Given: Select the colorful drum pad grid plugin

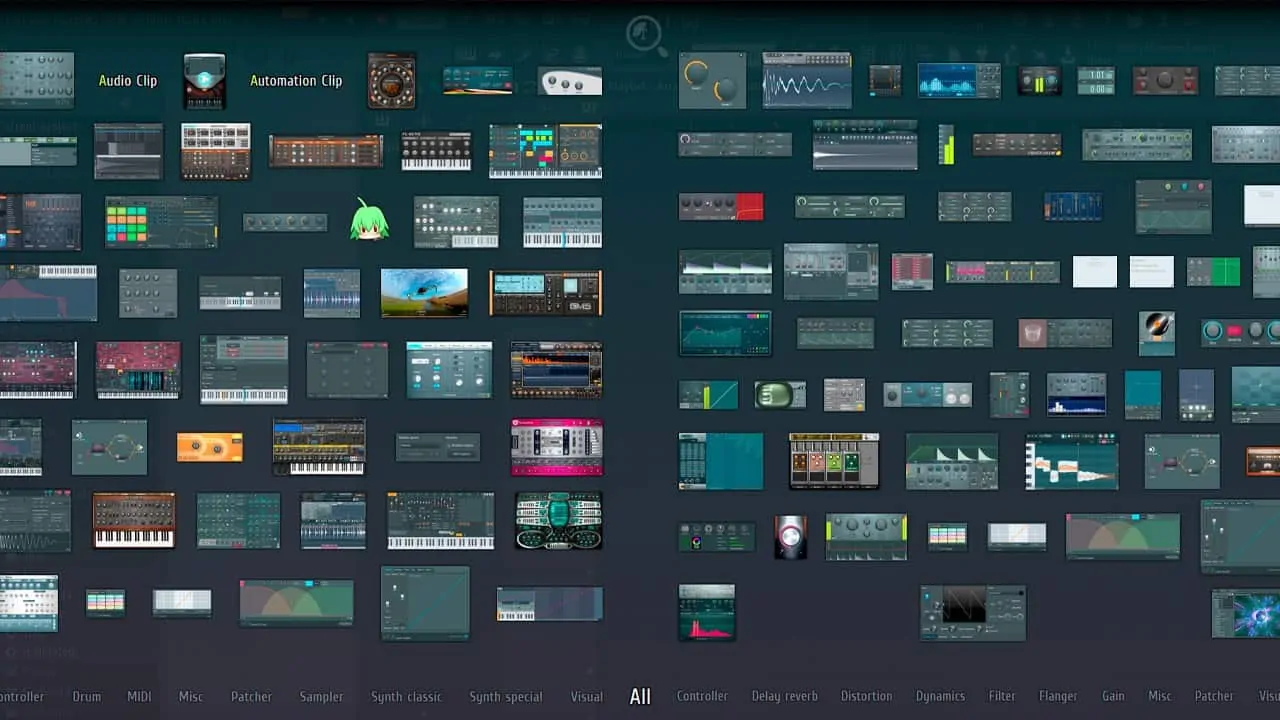Looking at the screenshot, I should coord(162,222).
